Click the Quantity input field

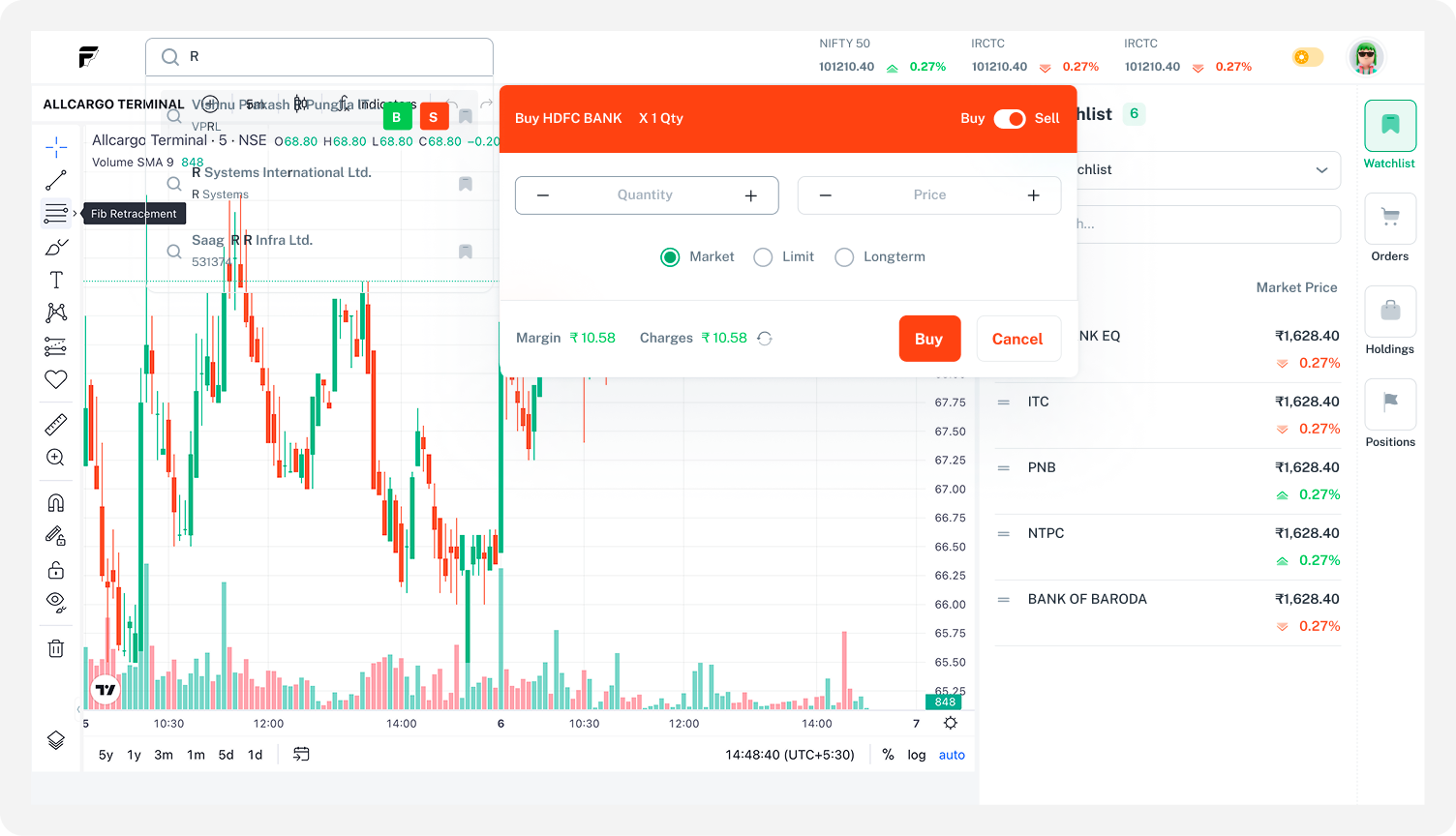[647, 195]
